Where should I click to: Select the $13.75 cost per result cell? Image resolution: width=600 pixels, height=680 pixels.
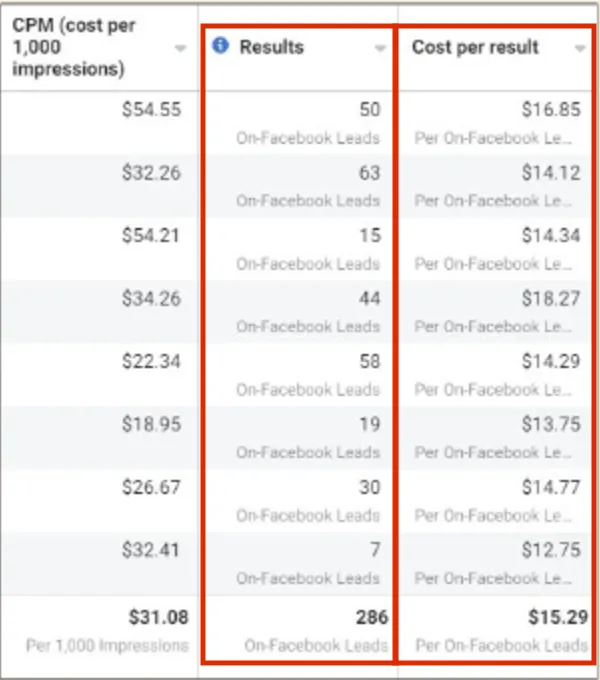point(550,424)
